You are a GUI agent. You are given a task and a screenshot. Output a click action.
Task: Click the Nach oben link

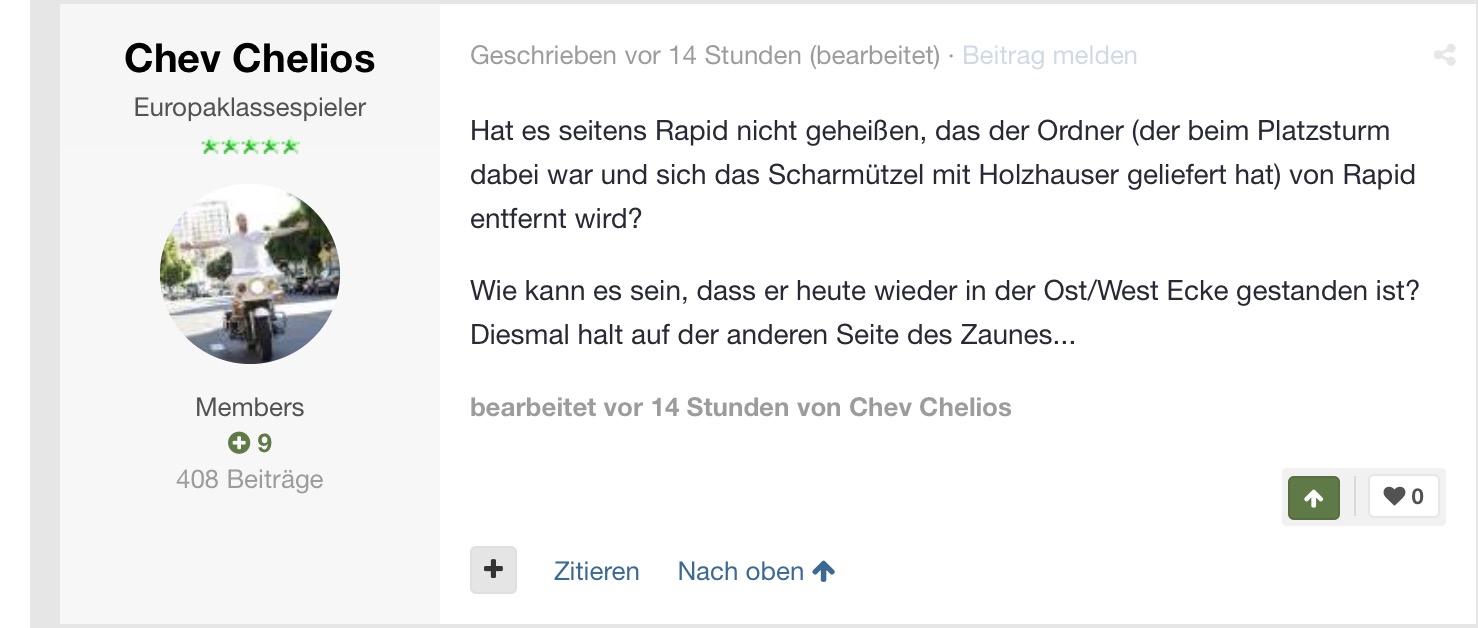741,571
